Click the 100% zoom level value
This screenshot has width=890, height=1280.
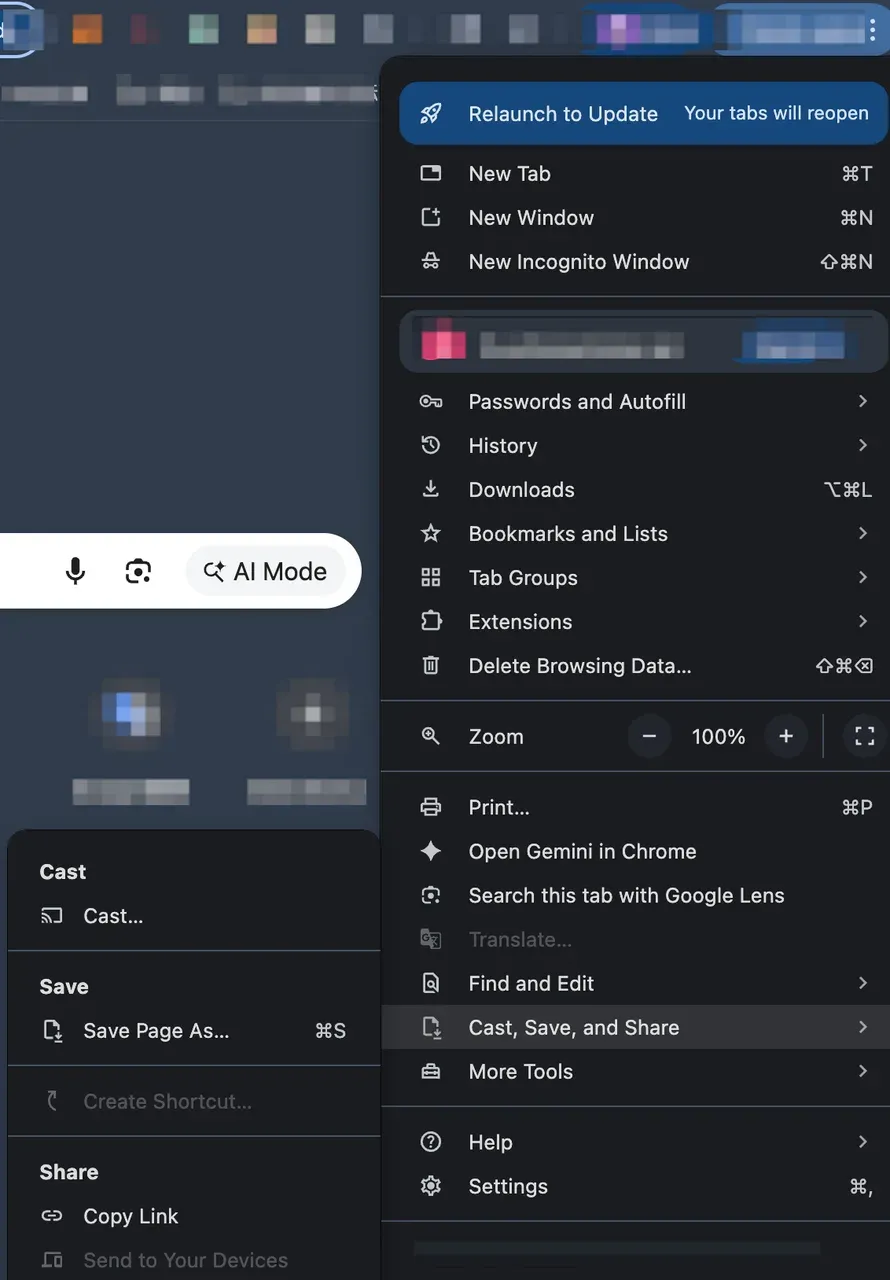(718, 737)
